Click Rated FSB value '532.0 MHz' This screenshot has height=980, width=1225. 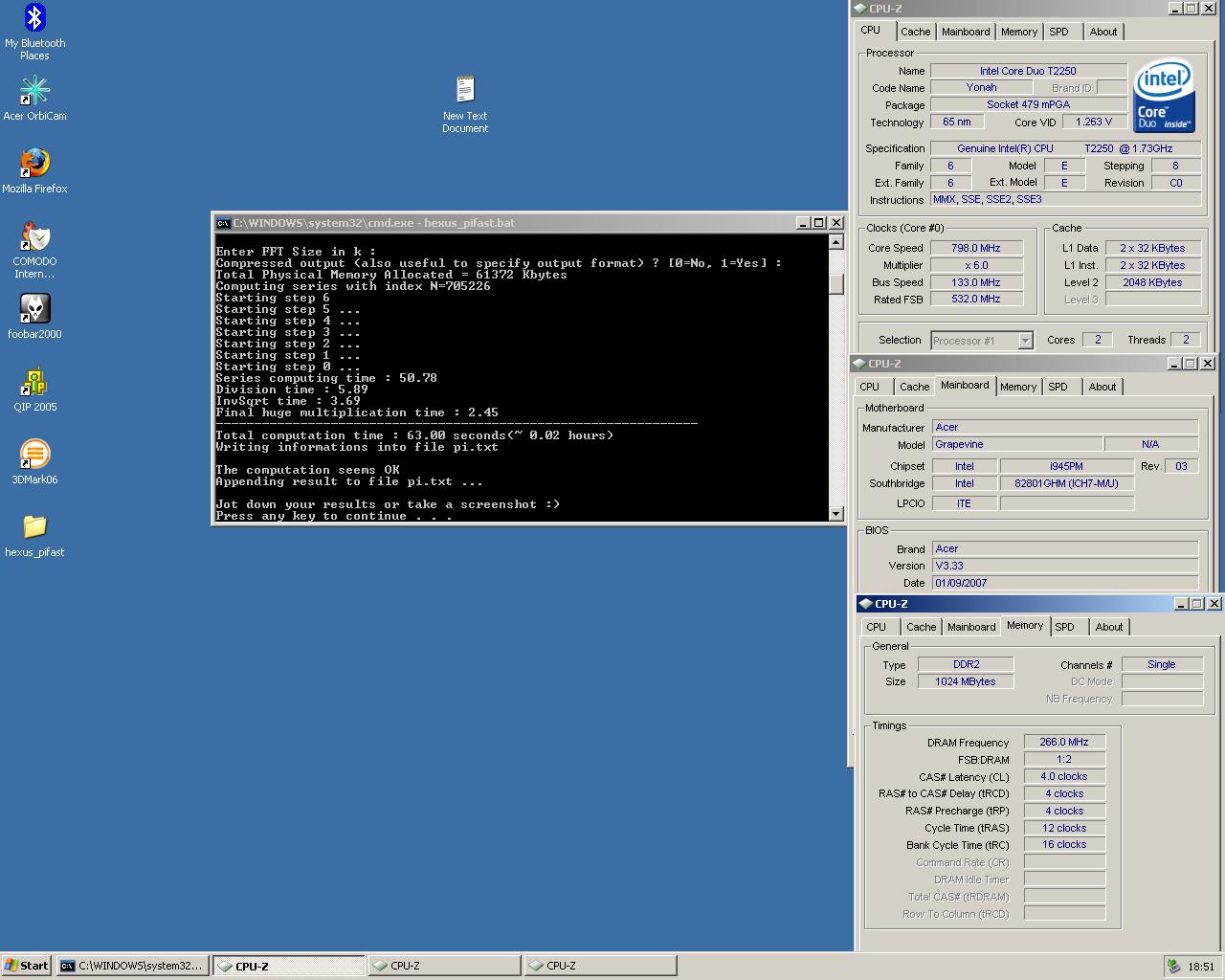coord(975,299)
